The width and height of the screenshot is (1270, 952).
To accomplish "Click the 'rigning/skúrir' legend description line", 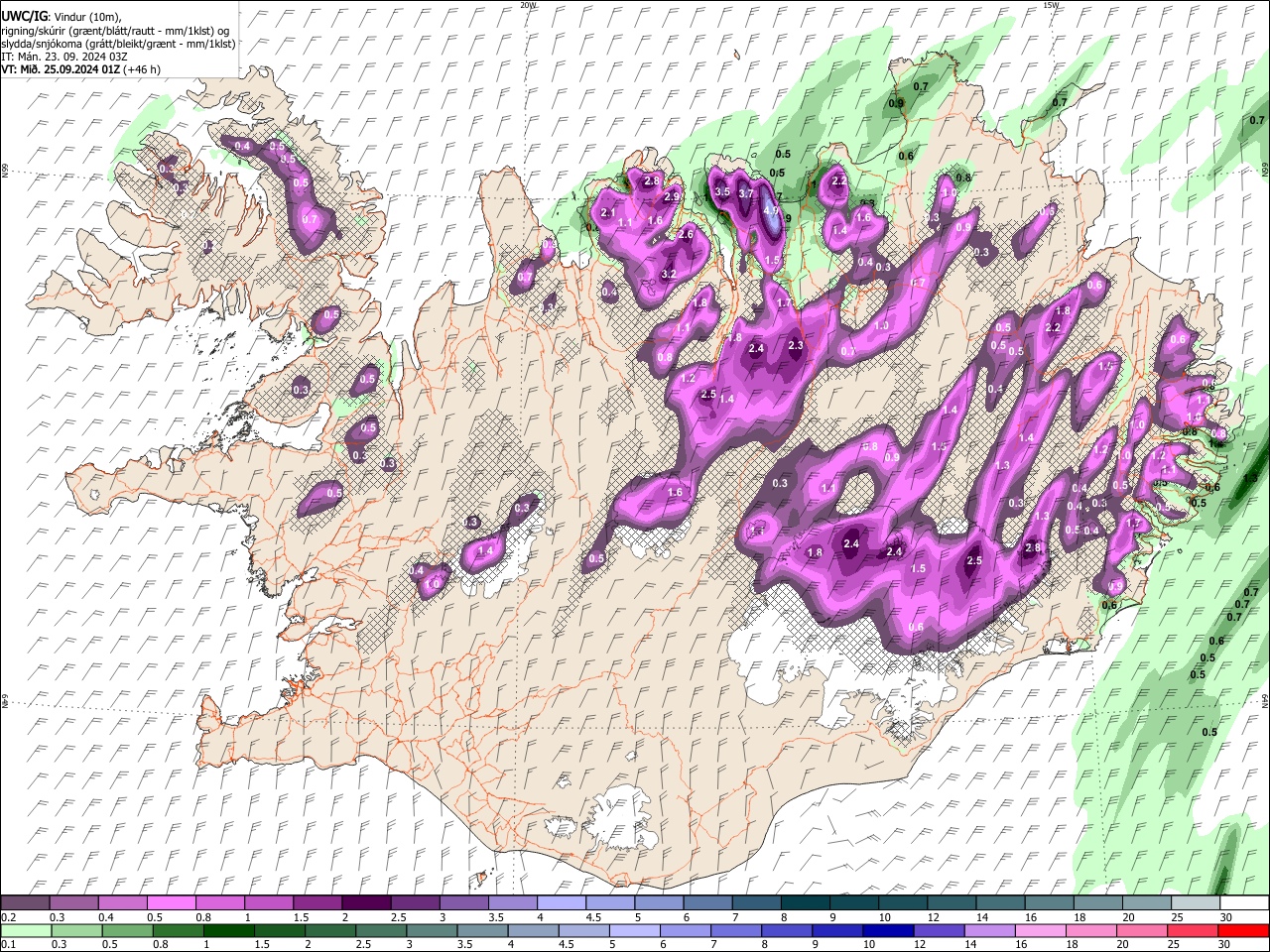I will click(115, 31).
